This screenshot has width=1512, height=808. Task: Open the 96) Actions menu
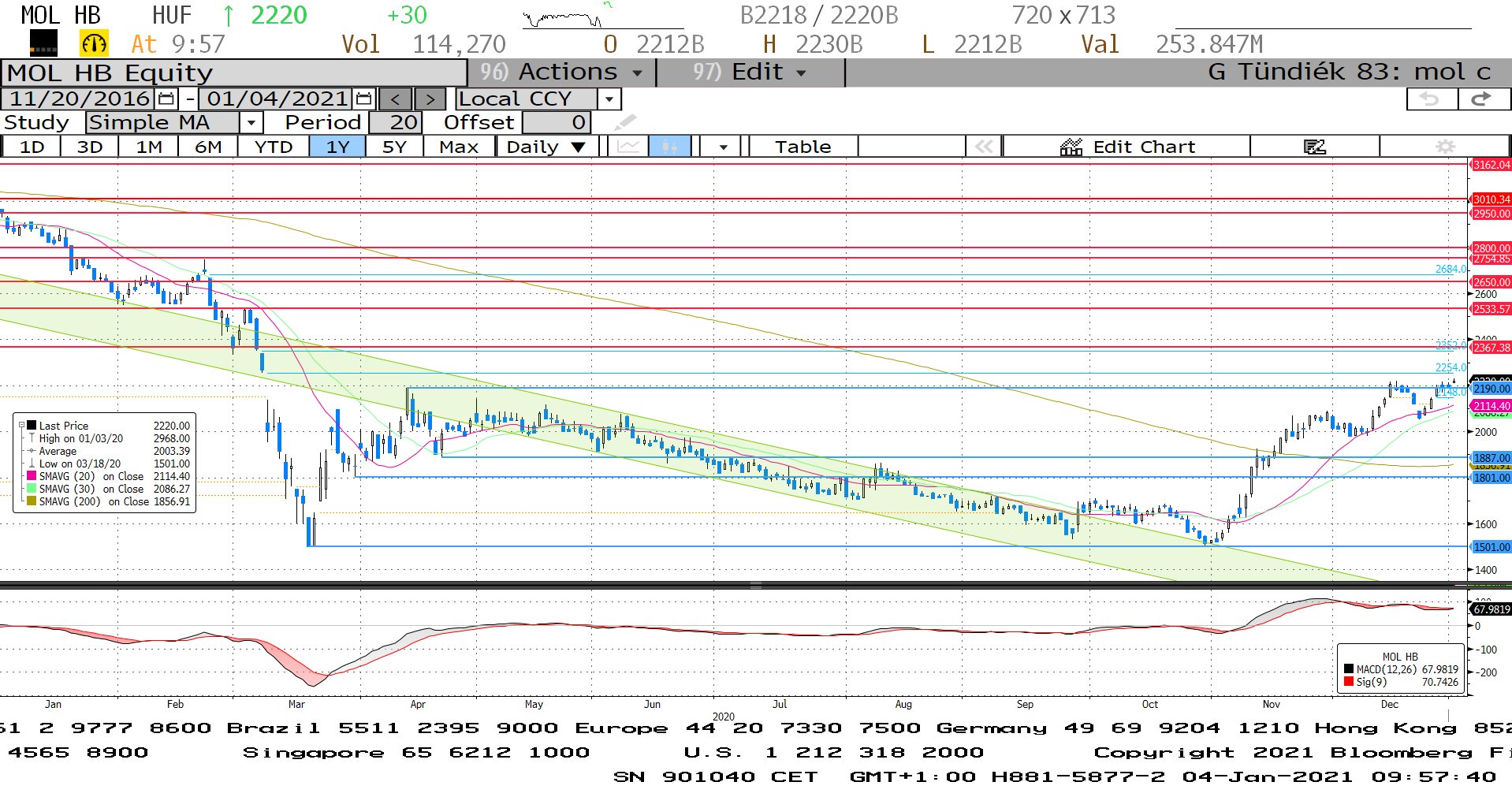click(x=561, y=72)
